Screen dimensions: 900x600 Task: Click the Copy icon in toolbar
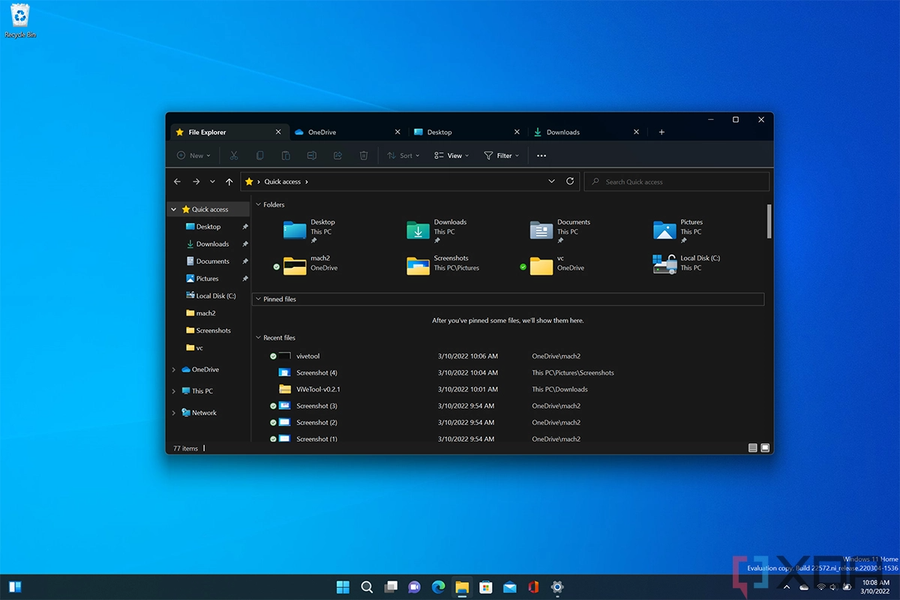(x=259, y=156)
